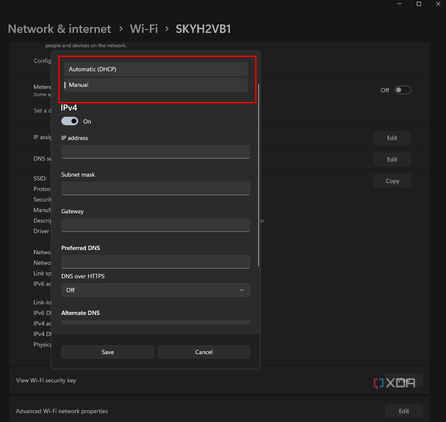Edit IP assignment in background window
Viewport: 446px width, 422px height.
[392, 138]
